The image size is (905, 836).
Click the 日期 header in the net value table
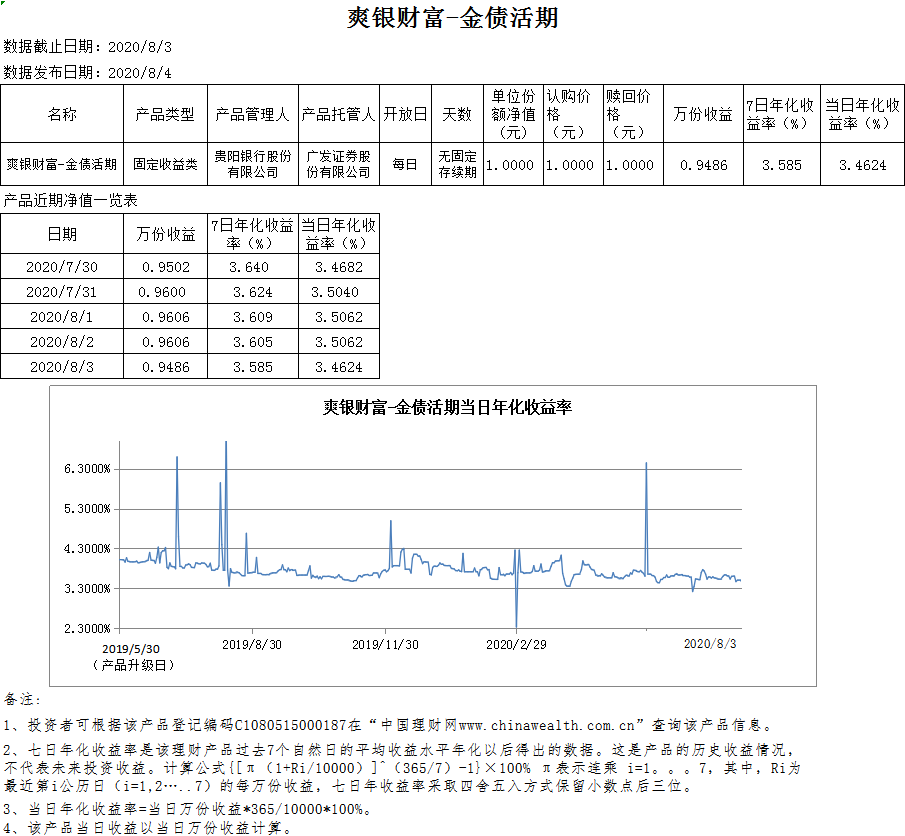pos(62,234)
